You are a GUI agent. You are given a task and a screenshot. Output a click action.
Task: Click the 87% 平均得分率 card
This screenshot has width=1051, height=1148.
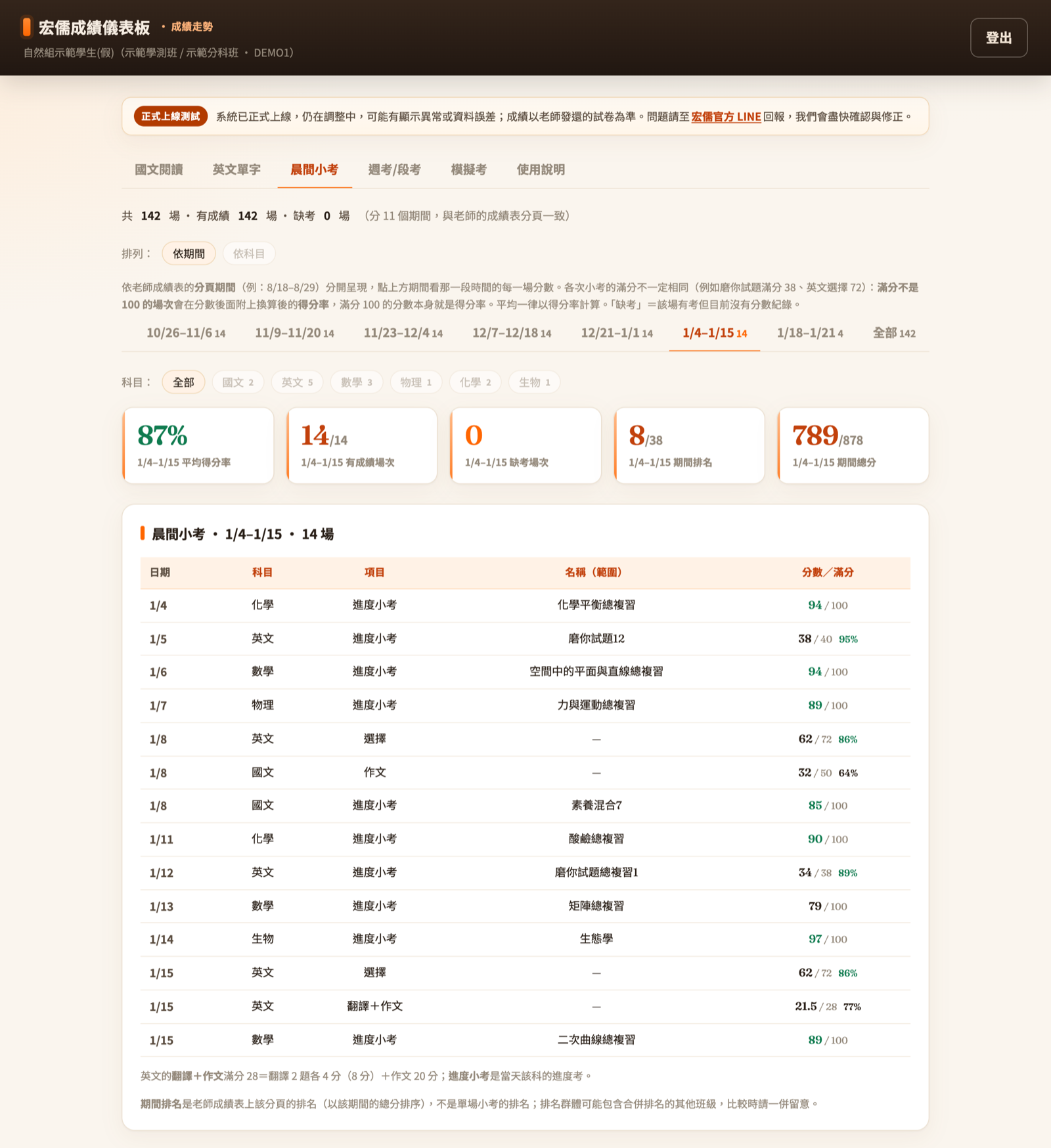click(198, 445)
